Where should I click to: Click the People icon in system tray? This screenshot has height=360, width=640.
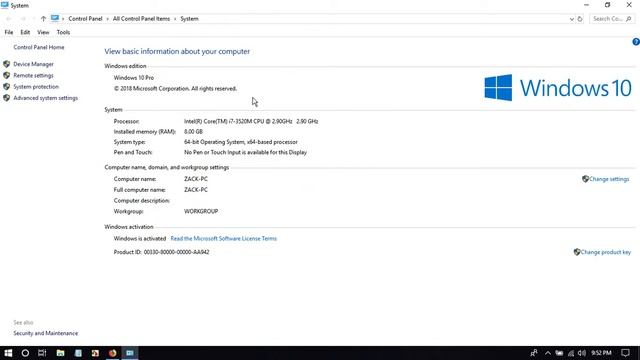534,353
